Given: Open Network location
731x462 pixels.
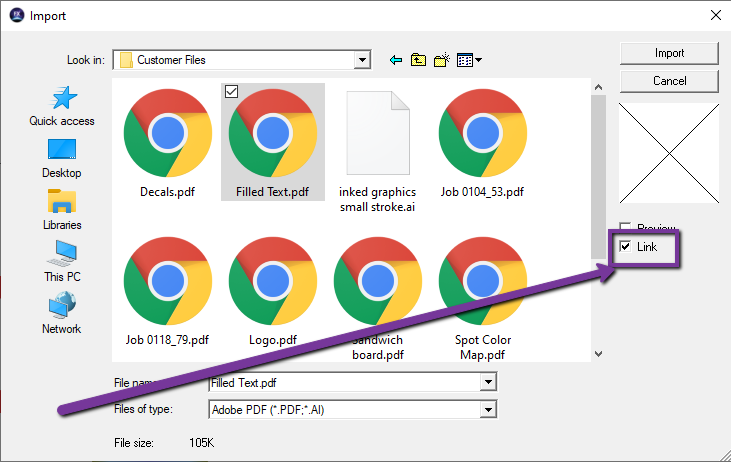Looking at the screenshot, I should (62, 313).
